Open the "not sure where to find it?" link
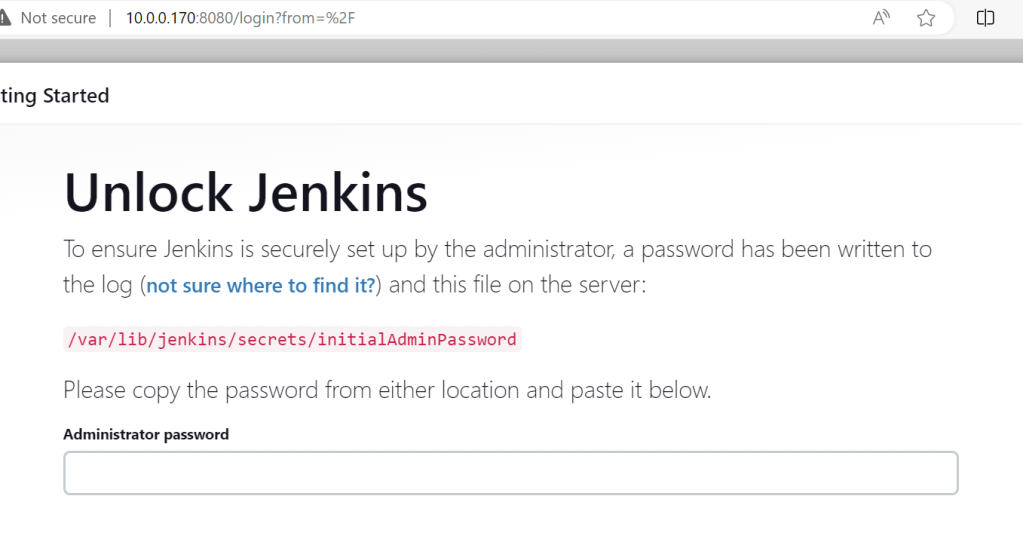This screenshot has width=1023, height=548. point(261,286)
